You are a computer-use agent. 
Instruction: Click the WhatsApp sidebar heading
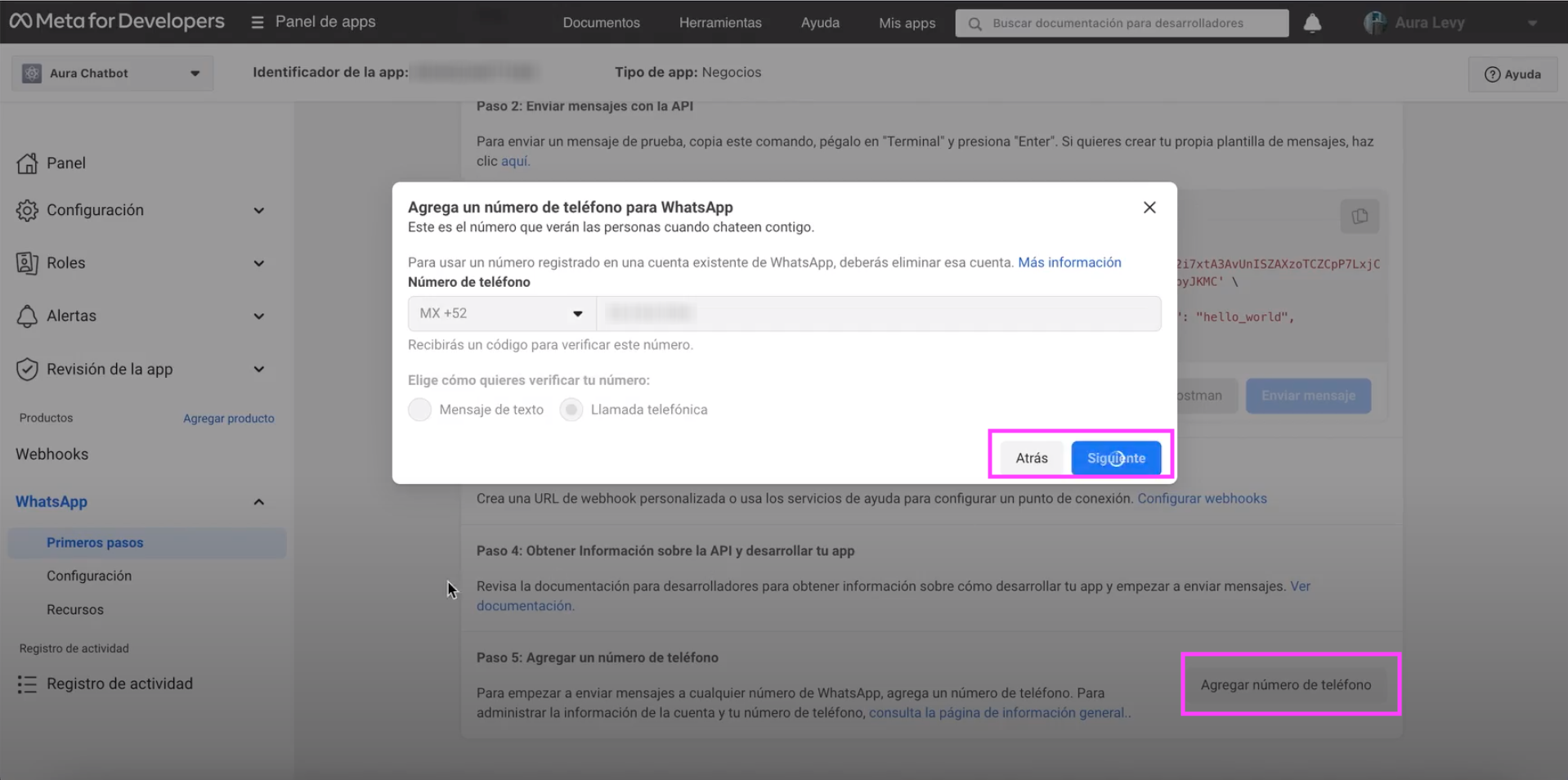point(52,502)
